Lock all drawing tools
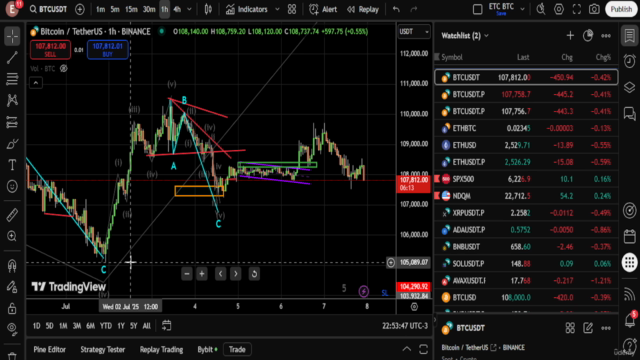The image size is (640, 360). tap(12, 308)
